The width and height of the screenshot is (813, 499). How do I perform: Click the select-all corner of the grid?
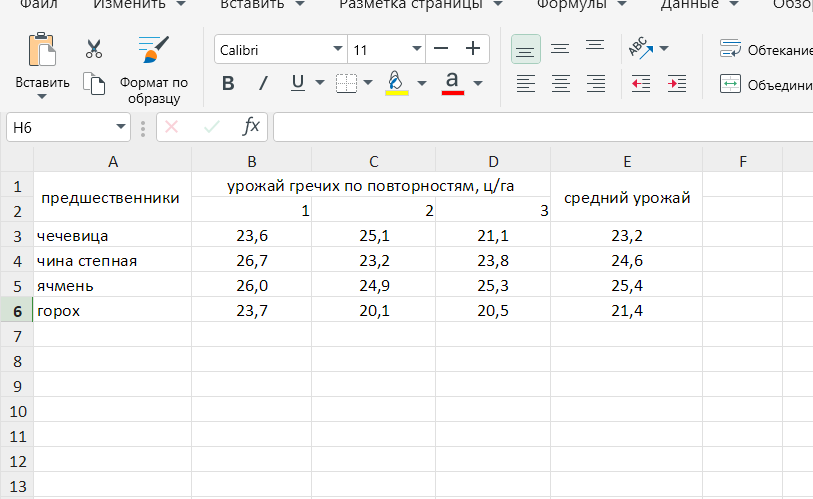point(17,160)
